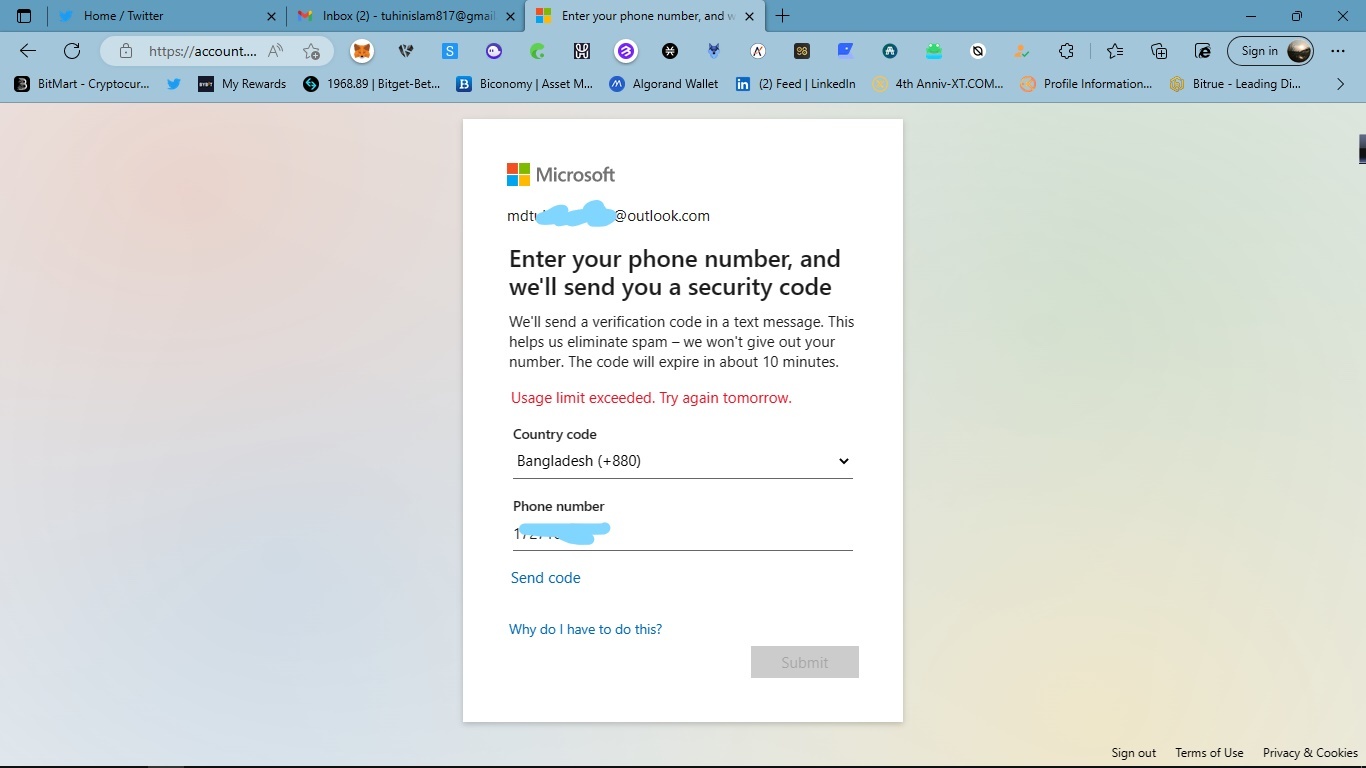Open the Biconomy Asset bookmark
This screenshot has height=768, width=1366.
[525, 84]
